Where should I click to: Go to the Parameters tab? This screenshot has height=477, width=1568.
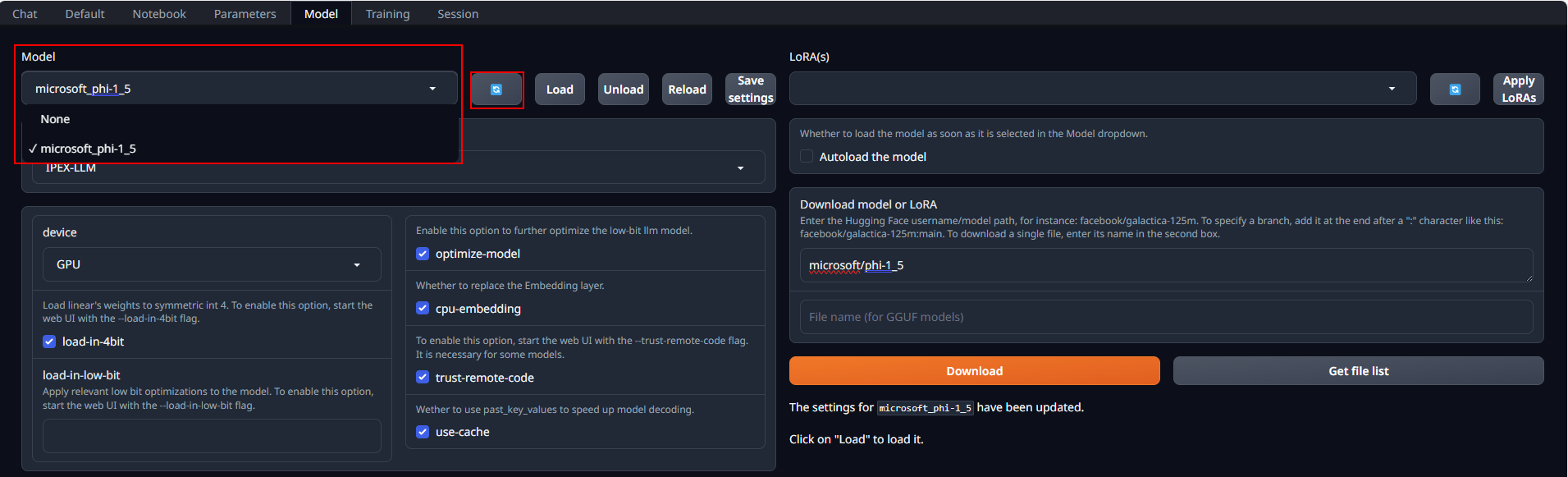(245, 14)
